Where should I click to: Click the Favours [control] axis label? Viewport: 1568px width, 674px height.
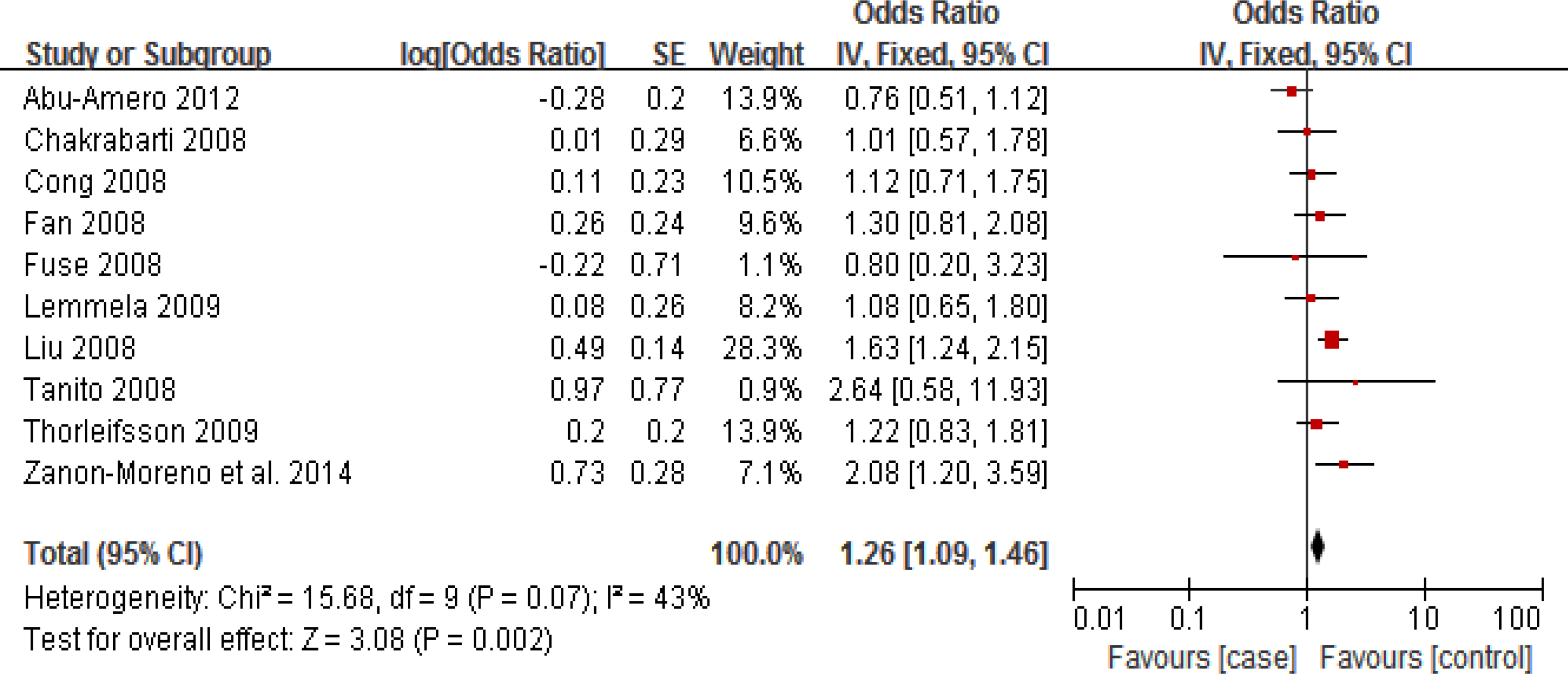tap(1425, 657)
